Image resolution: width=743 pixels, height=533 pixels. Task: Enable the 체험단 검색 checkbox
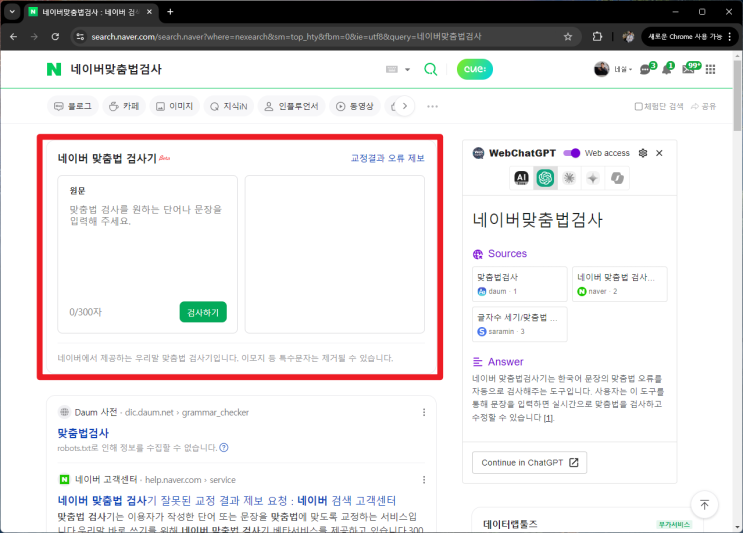[x=638, y=107]
